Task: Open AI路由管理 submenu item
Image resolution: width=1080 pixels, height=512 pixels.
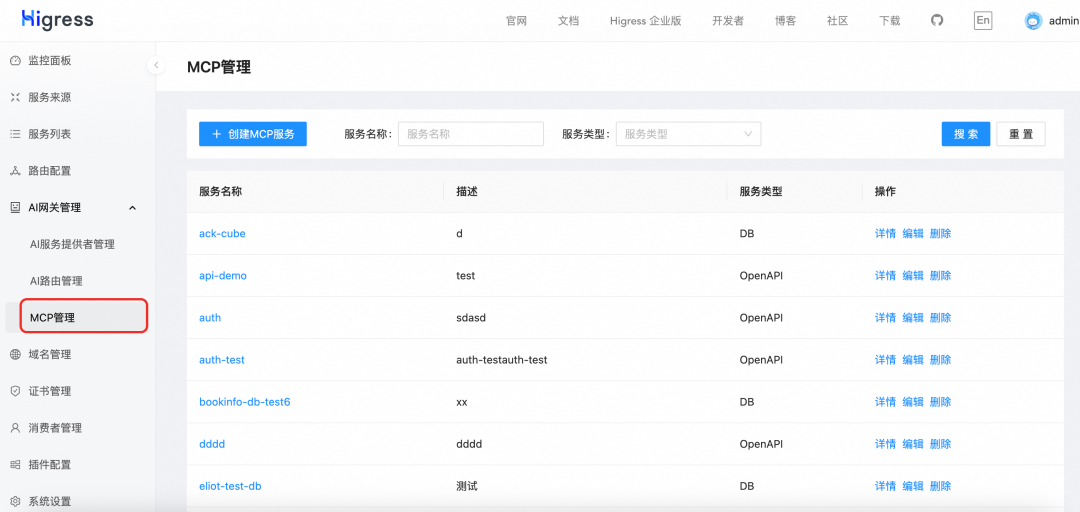Action: 56,281
